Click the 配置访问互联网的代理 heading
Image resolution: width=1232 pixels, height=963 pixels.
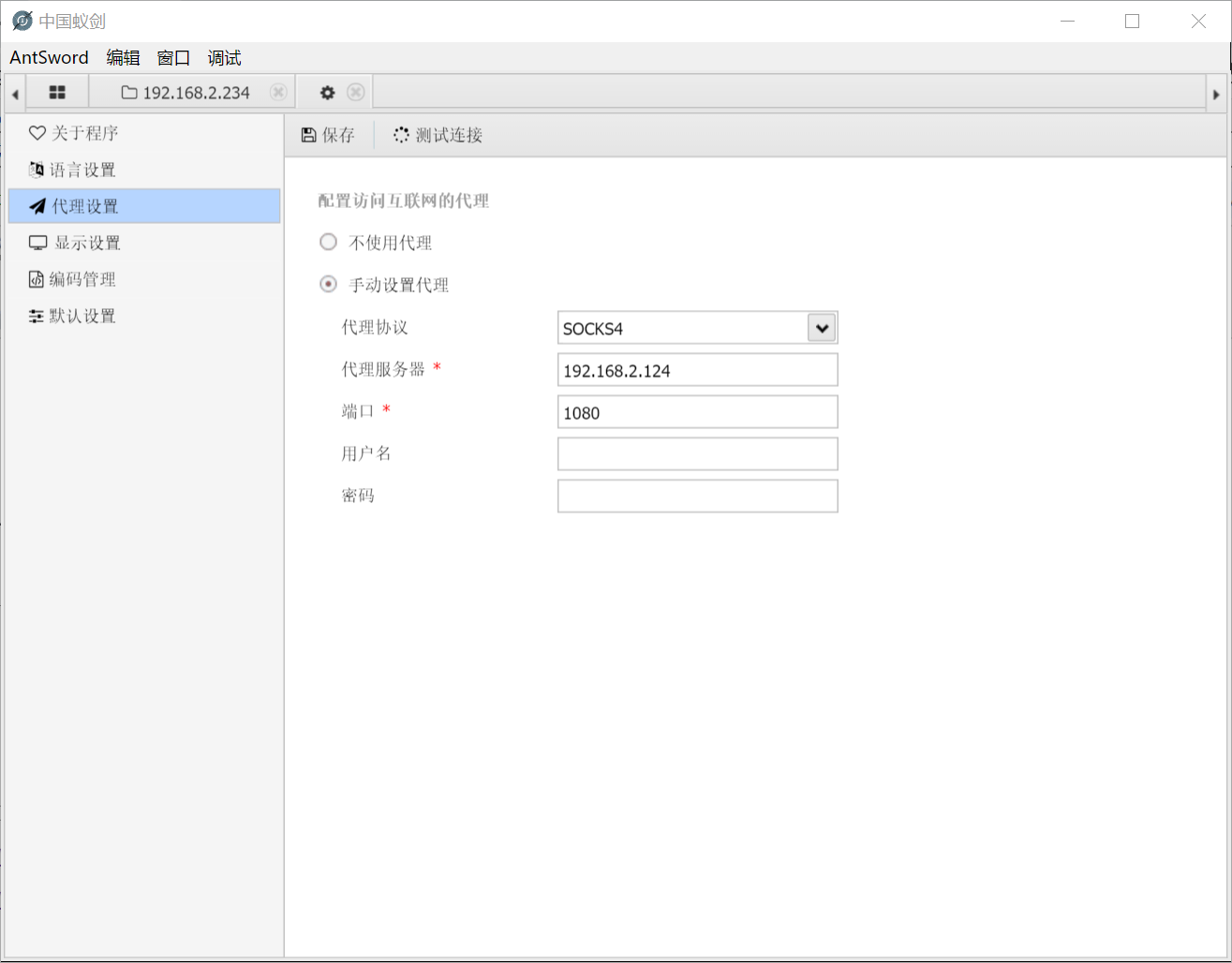(404, 200)
